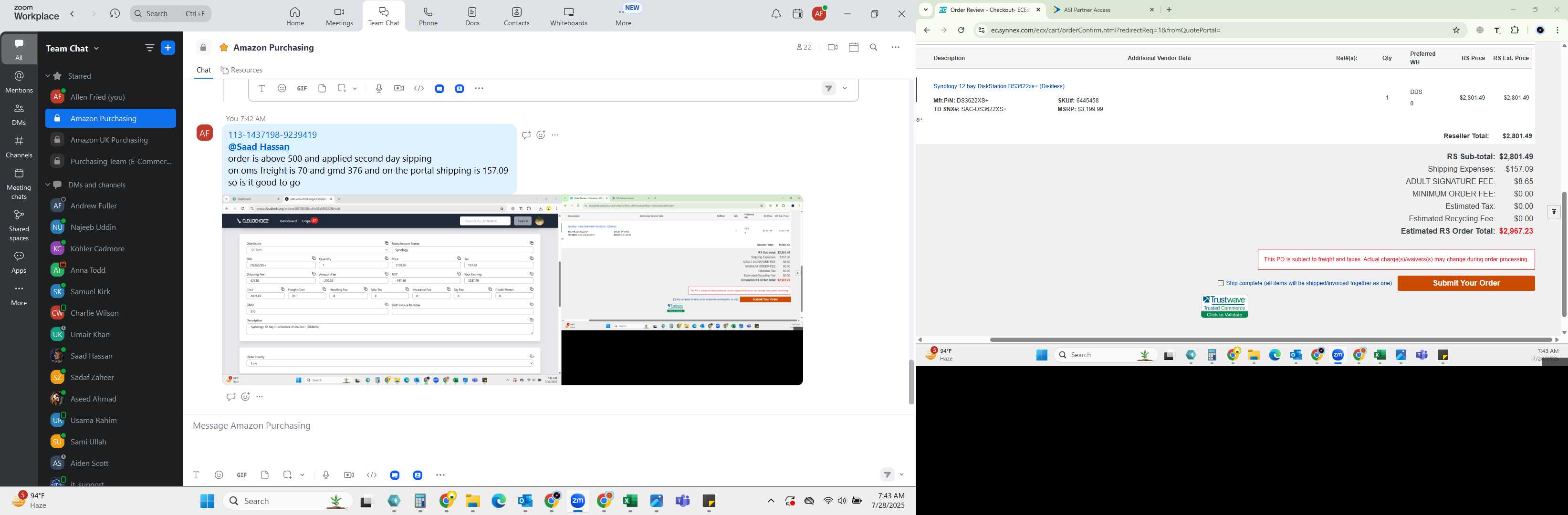The width and height of the screenshot is (1568, 515).
Task: Check the Ship complete checkbox
Action: (x=1220, y=283)
